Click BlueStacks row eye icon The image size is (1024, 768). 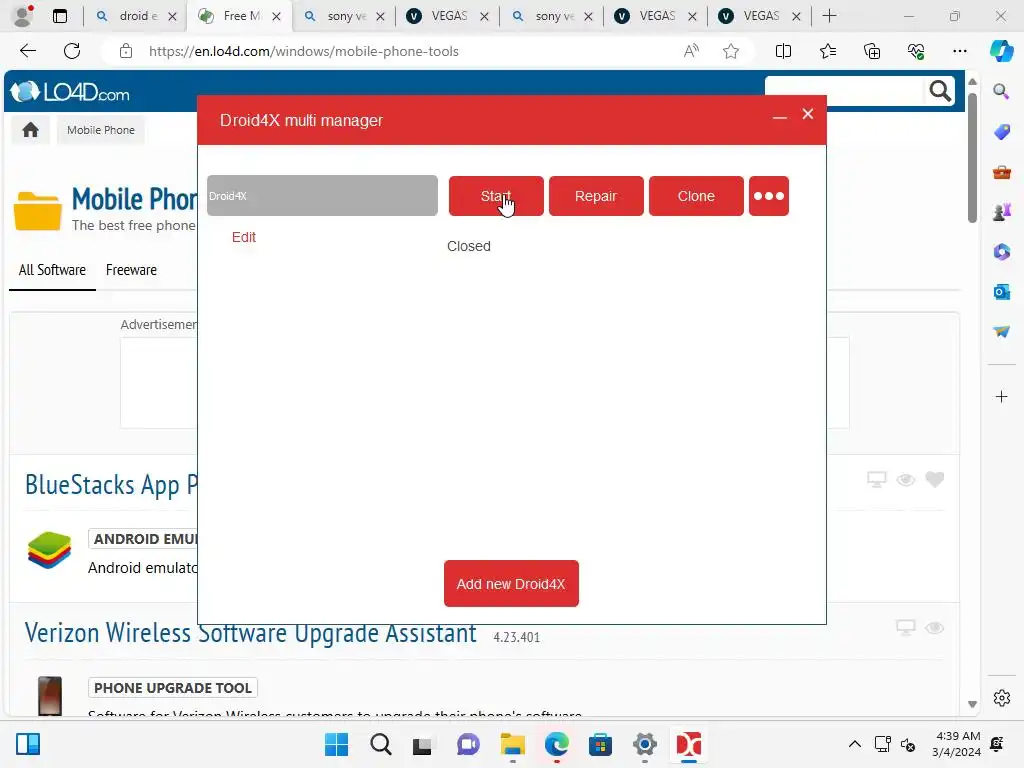906,480
